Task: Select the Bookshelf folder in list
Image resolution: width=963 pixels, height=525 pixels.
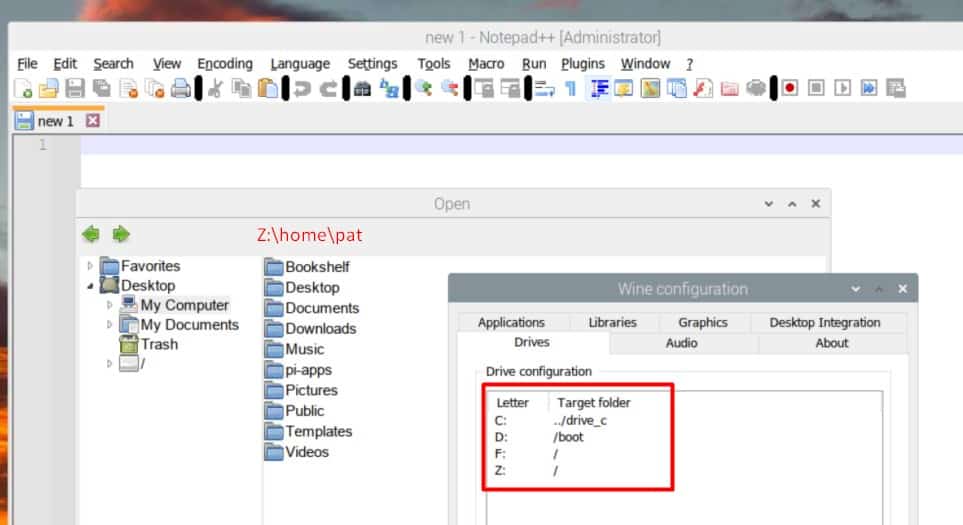Action: (307, 266)
